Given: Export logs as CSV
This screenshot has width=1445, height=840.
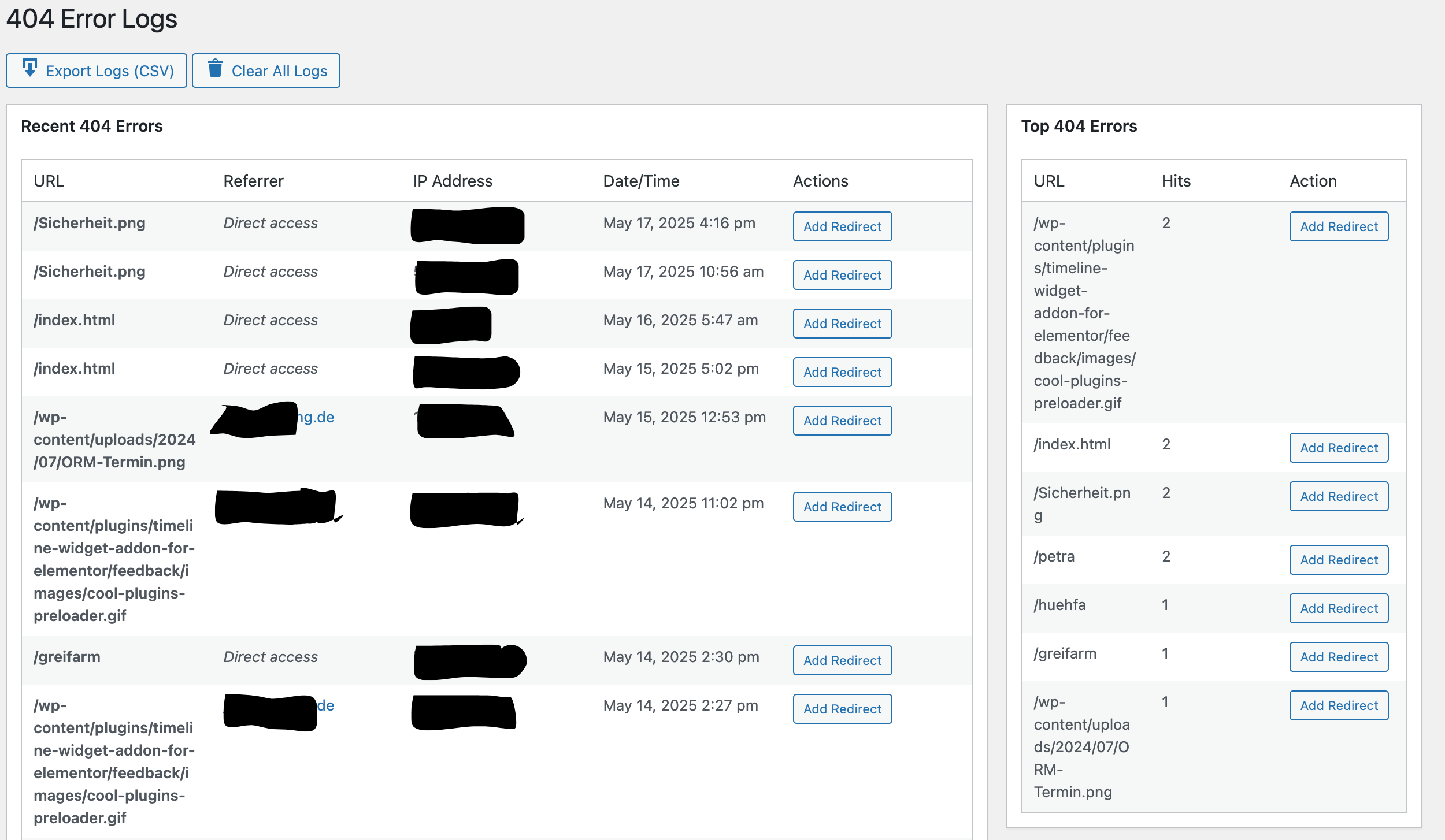Looking at the screenshot, I should (x=97, y=70).
